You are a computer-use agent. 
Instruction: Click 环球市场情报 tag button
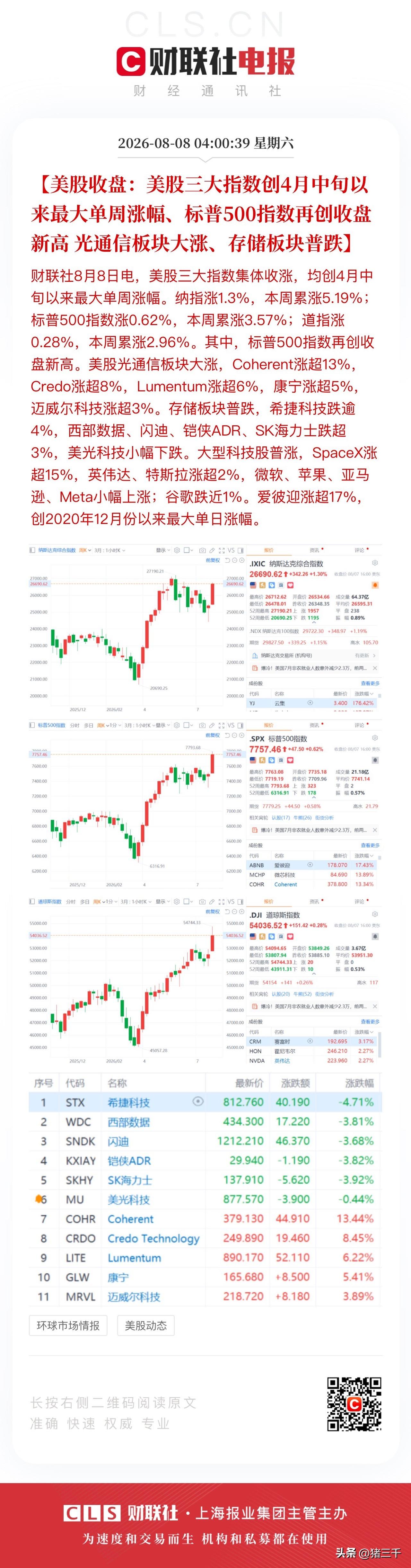coord(68,1326)
